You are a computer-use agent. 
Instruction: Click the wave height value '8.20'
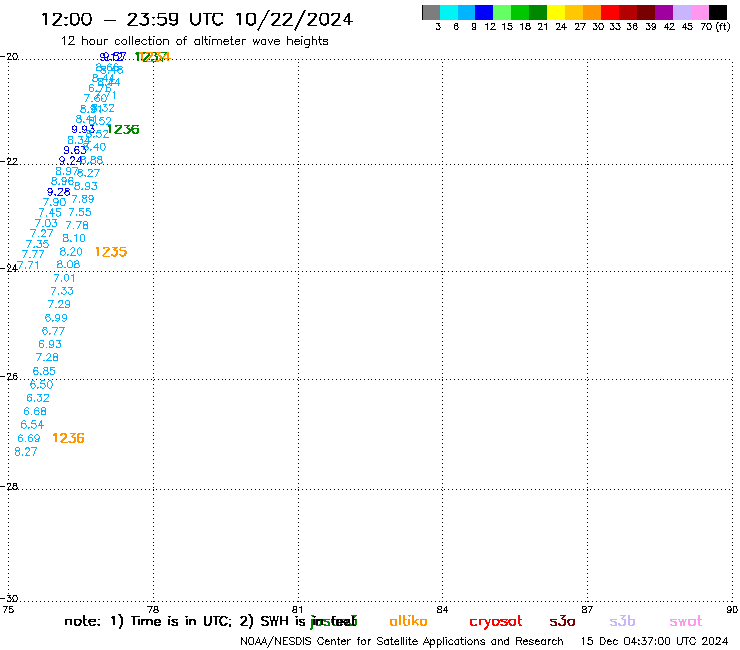point(71,252)
